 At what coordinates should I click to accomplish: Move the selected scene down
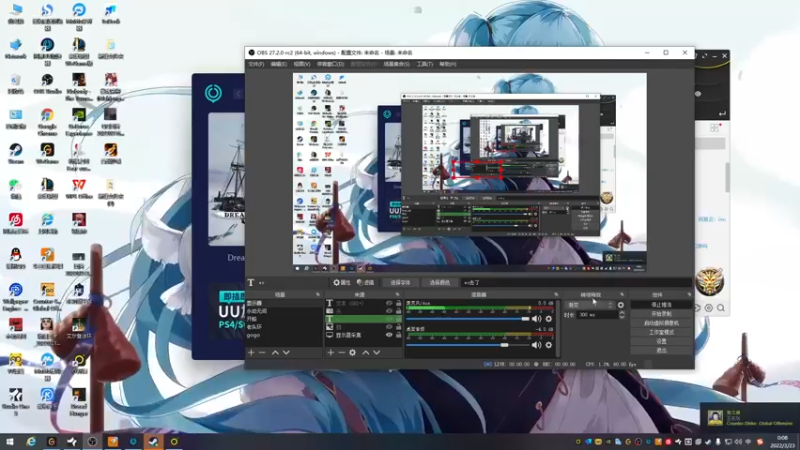(286, 353)
